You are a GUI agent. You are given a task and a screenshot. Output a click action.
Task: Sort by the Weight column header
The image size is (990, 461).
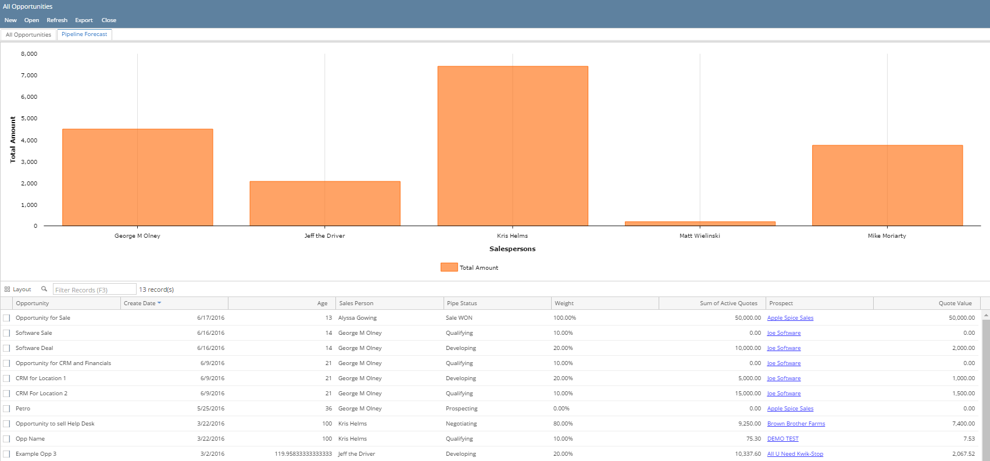(604, 303)
